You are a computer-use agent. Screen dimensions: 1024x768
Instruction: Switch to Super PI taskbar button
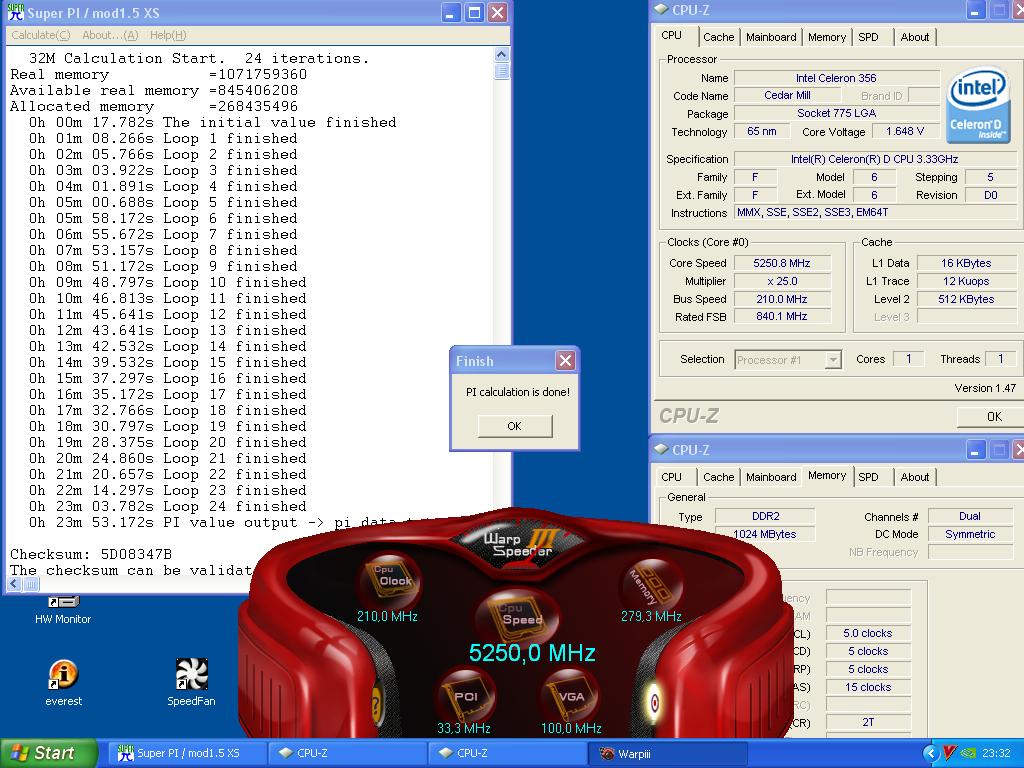pos(187,753)
